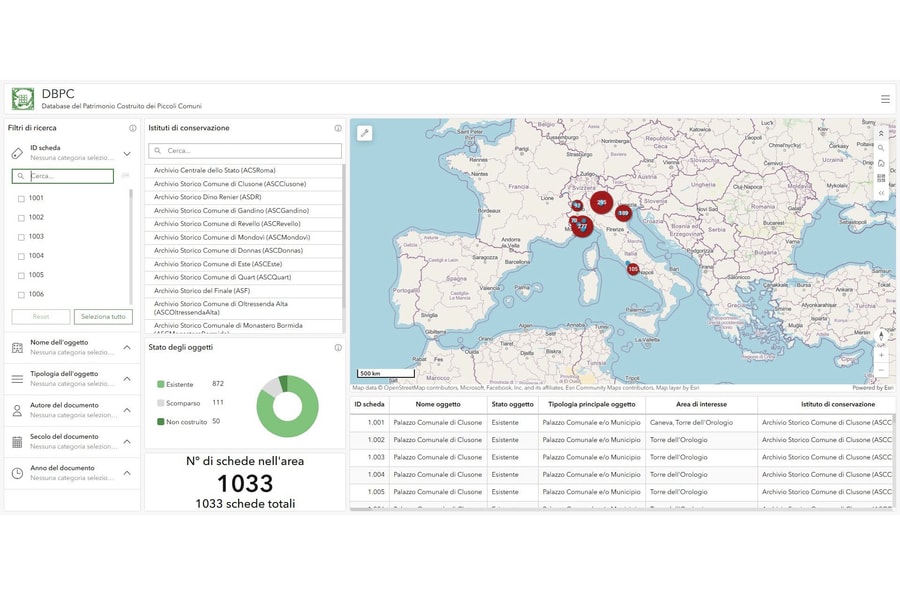Expand the Tipologia dell'oggetto filter
The image size is (900, 600).
click(x=127, y=379)
